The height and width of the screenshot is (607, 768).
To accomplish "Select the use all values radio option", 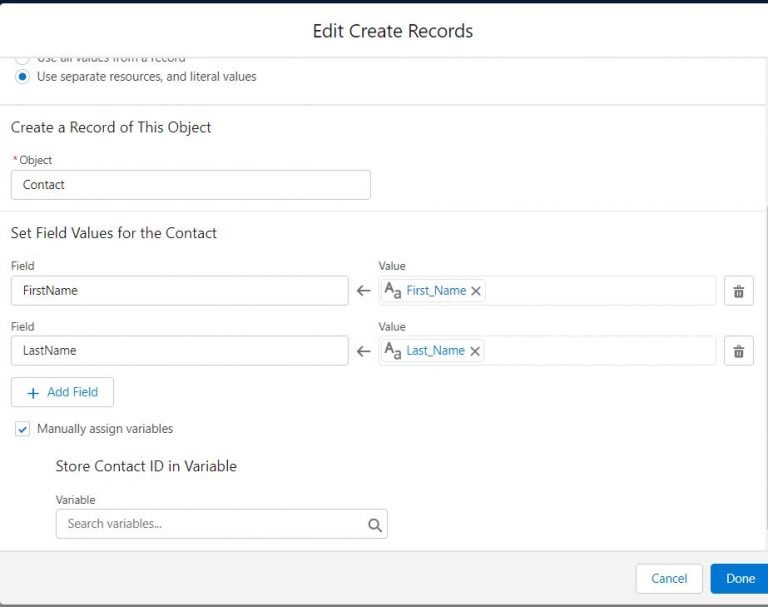I will (22, 59).
